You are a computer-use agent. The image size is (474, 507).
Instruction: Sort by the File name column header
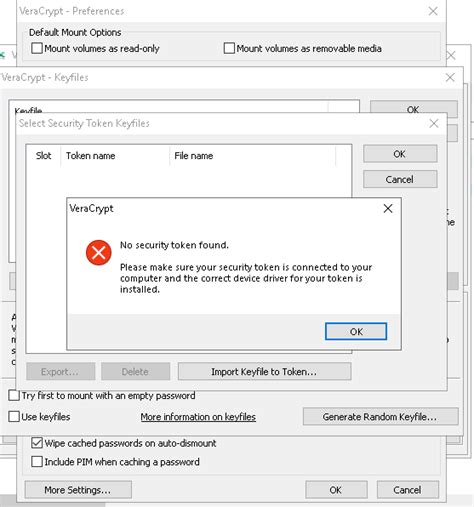[x=253, y=156]
